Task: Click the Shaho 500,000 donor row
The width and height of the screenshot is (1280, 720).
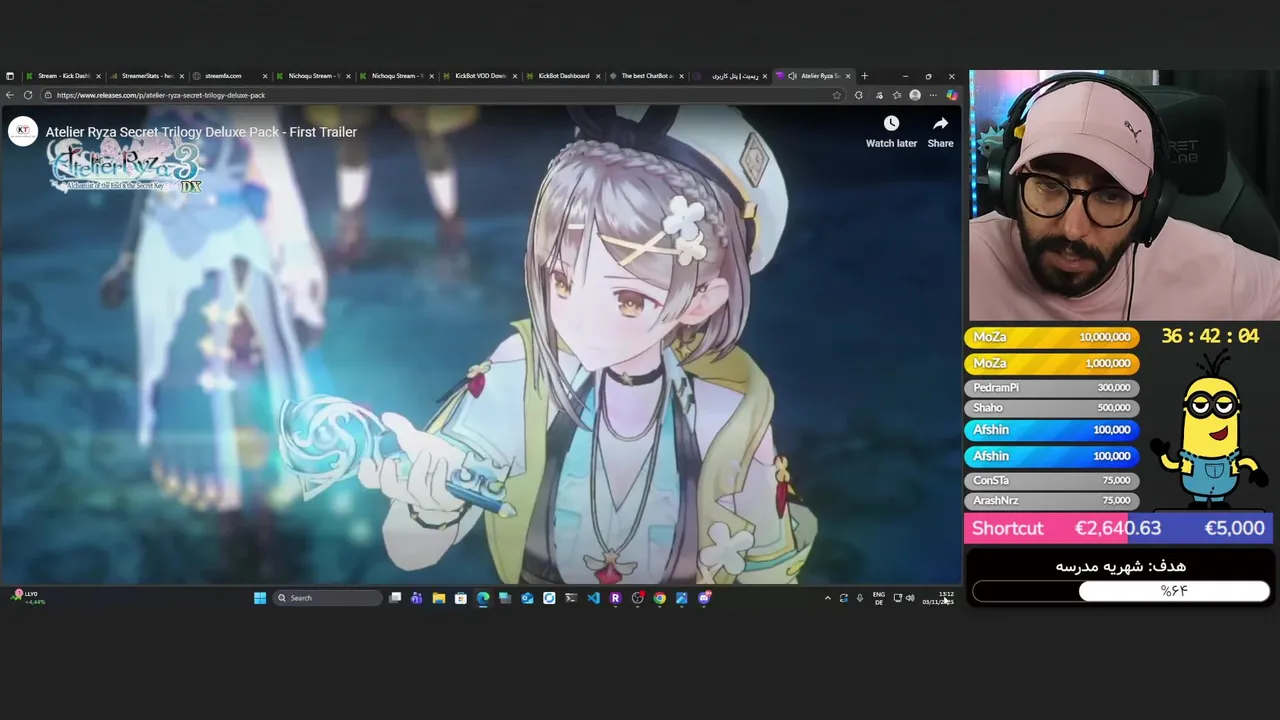Action: pos(1051,407)
